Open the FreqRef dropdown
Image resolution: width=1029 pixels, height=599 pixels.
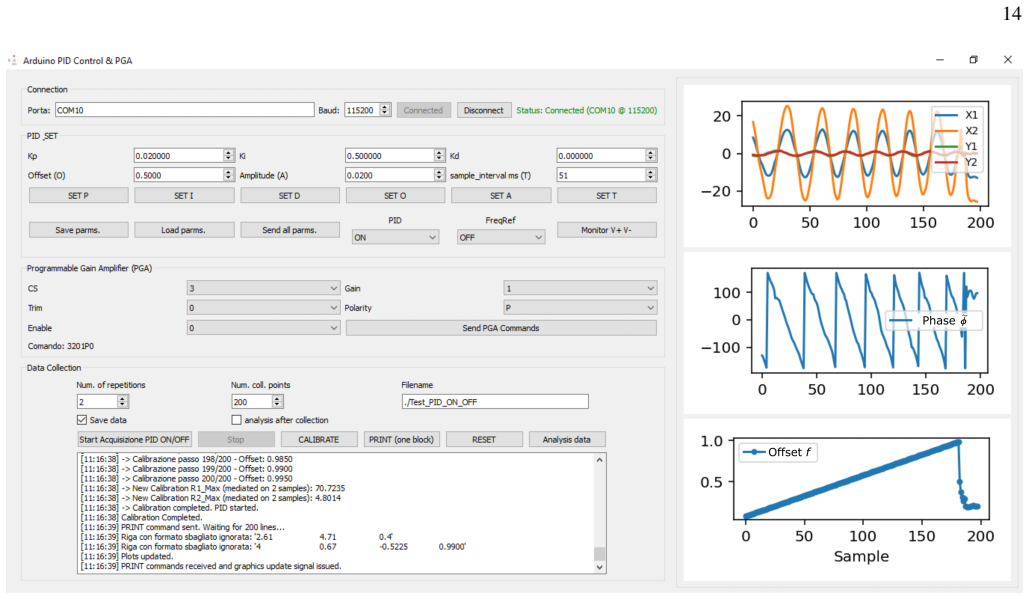click(501, 238)
